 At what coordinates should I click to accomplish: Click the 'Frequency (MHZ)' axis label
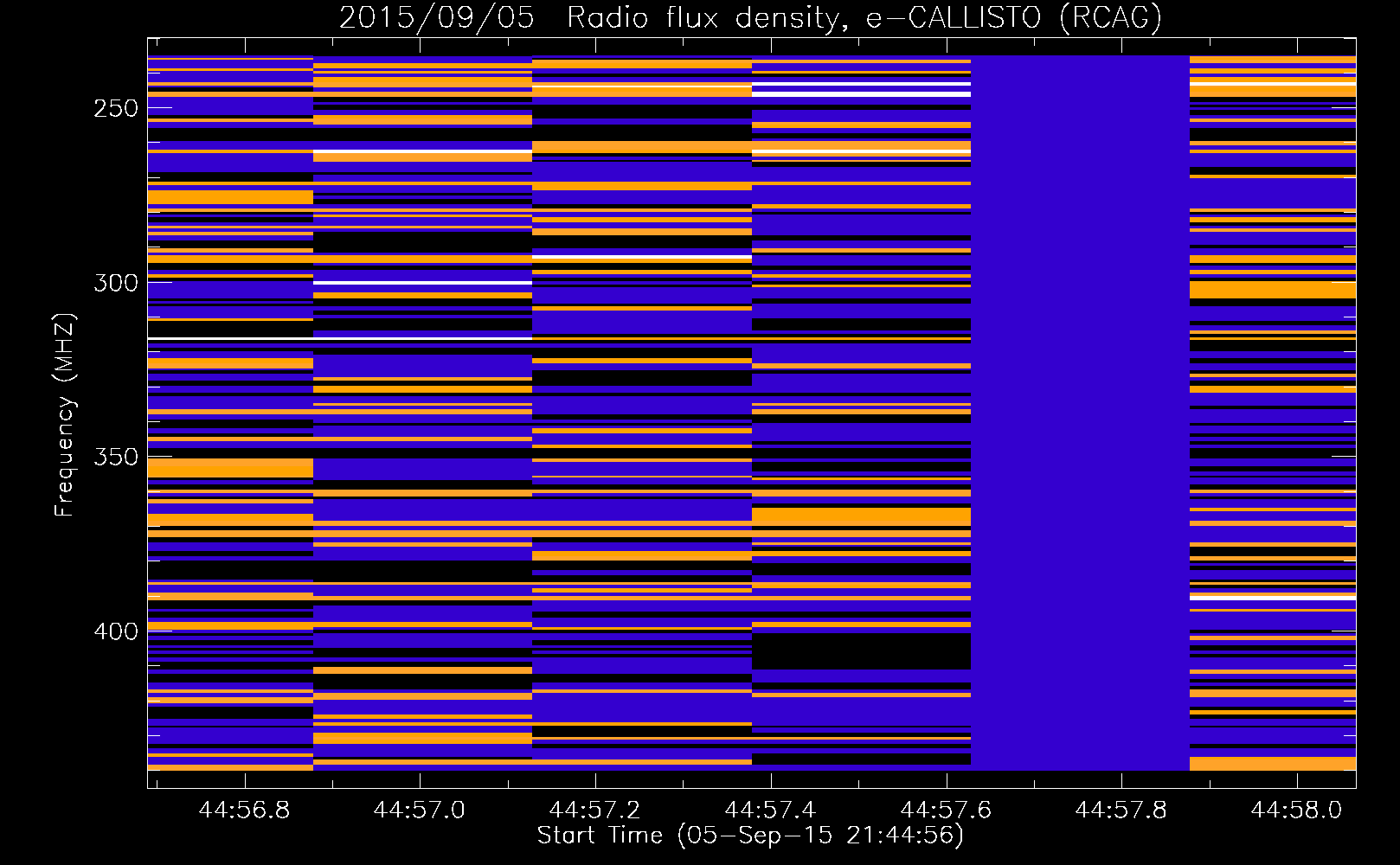pyautogui.click(x=64, y=414)
